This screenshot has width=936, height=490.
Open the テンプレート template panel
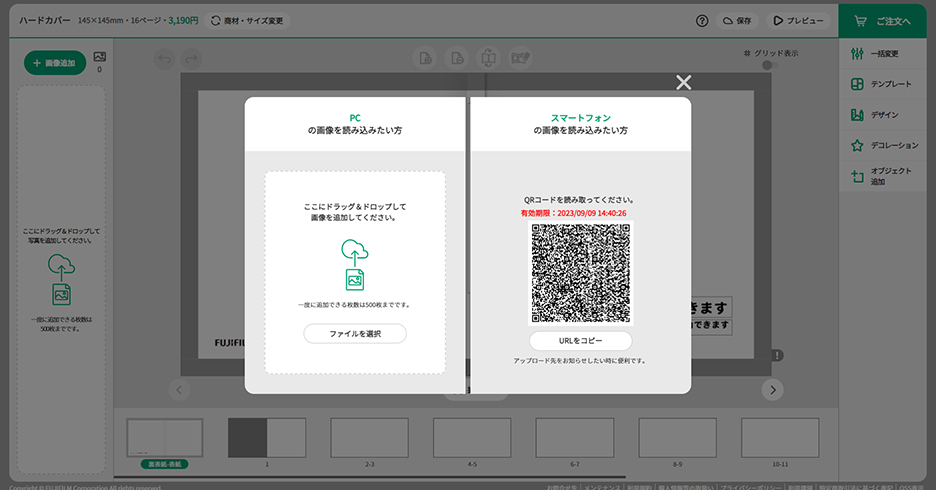pyautogui.click(x=882, y=84)
